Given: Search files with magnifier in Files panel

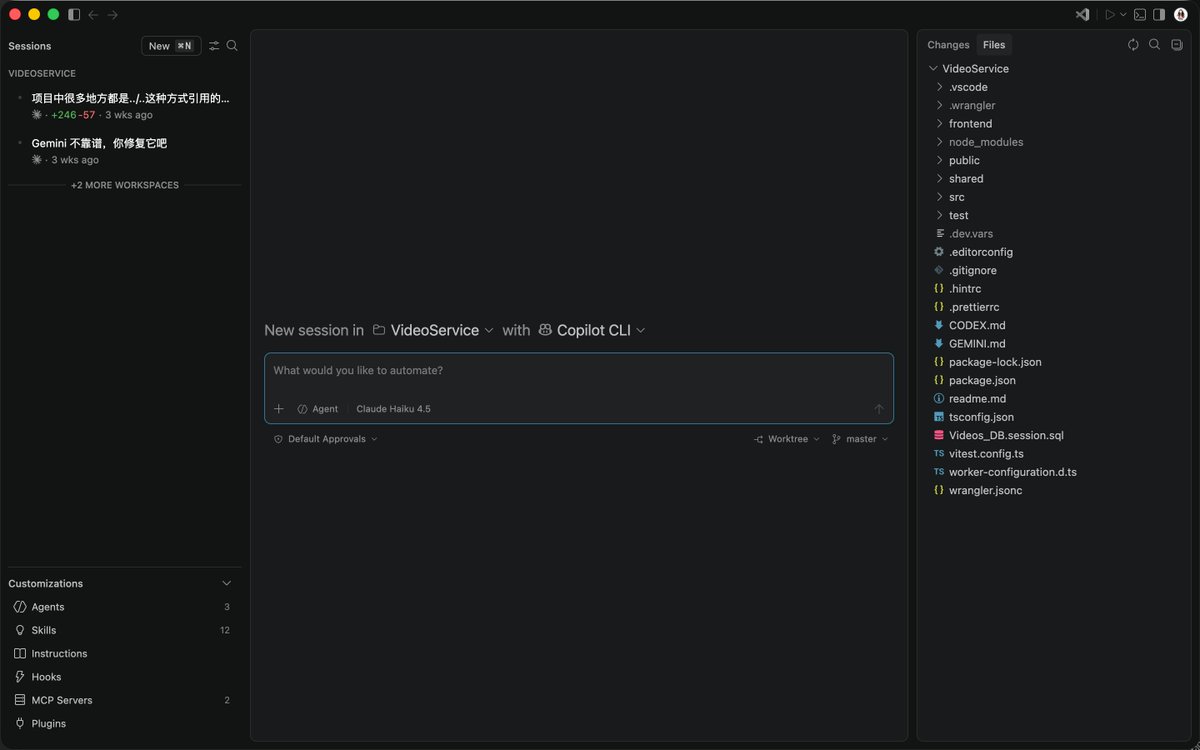Looking at the screenshot, I should pyautogui.click(x=1155, y=45).
